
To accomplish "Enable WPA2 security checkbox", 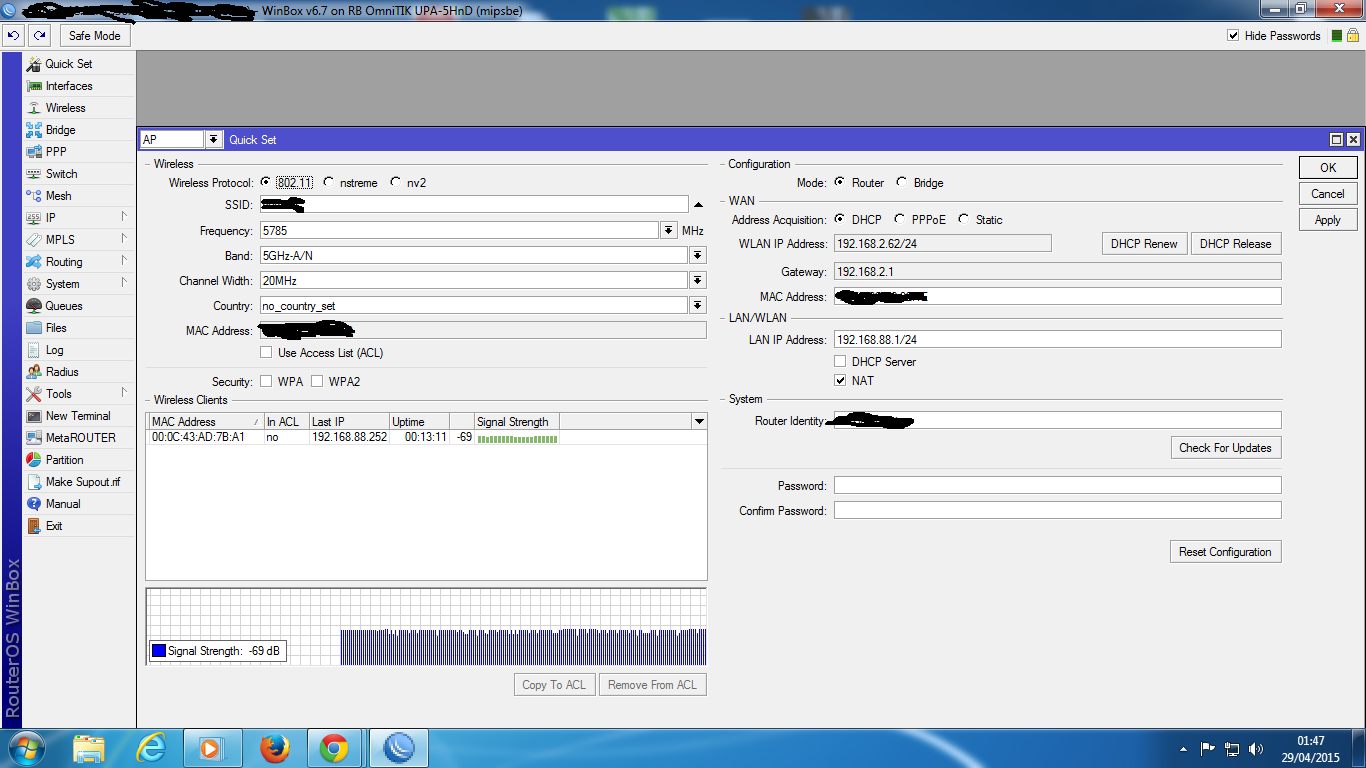I will click(x=317, y=382).
